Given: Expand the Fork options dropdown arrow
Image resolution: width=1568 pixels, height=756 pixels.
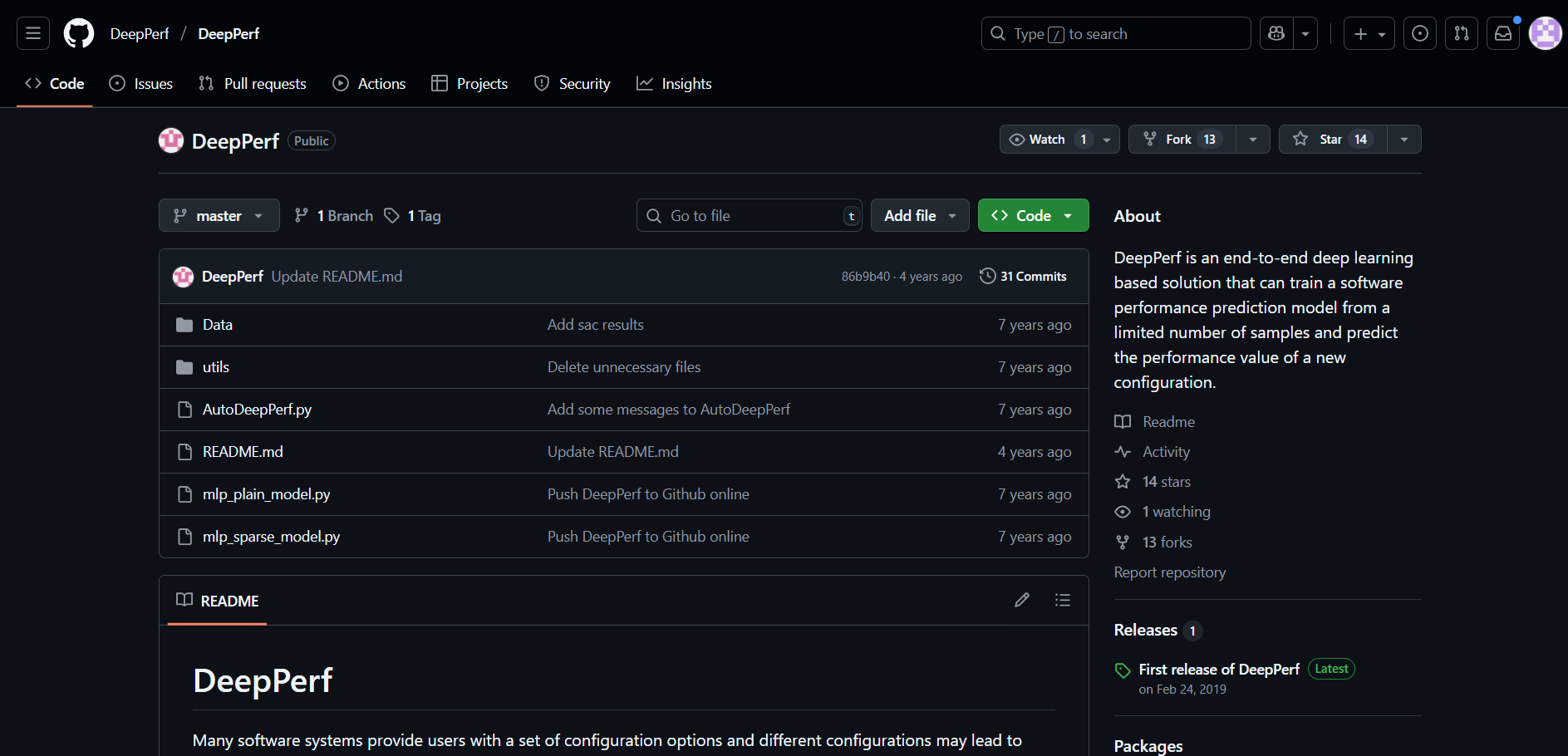Looking at the screenshot, I should coord(1252,140).
